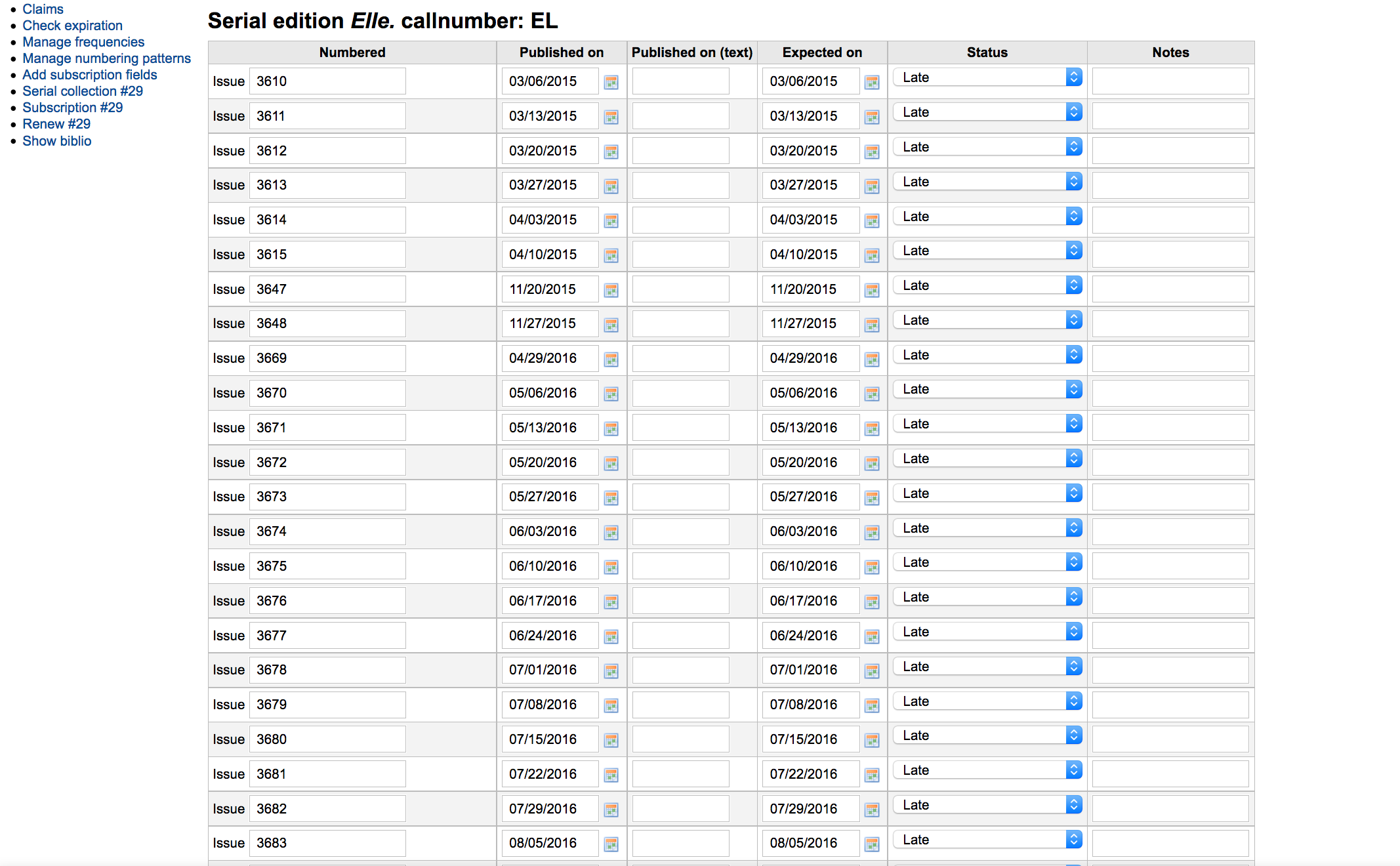
Task: Click calendar icon for issue 3683 expected date
Action: point(871,844)
